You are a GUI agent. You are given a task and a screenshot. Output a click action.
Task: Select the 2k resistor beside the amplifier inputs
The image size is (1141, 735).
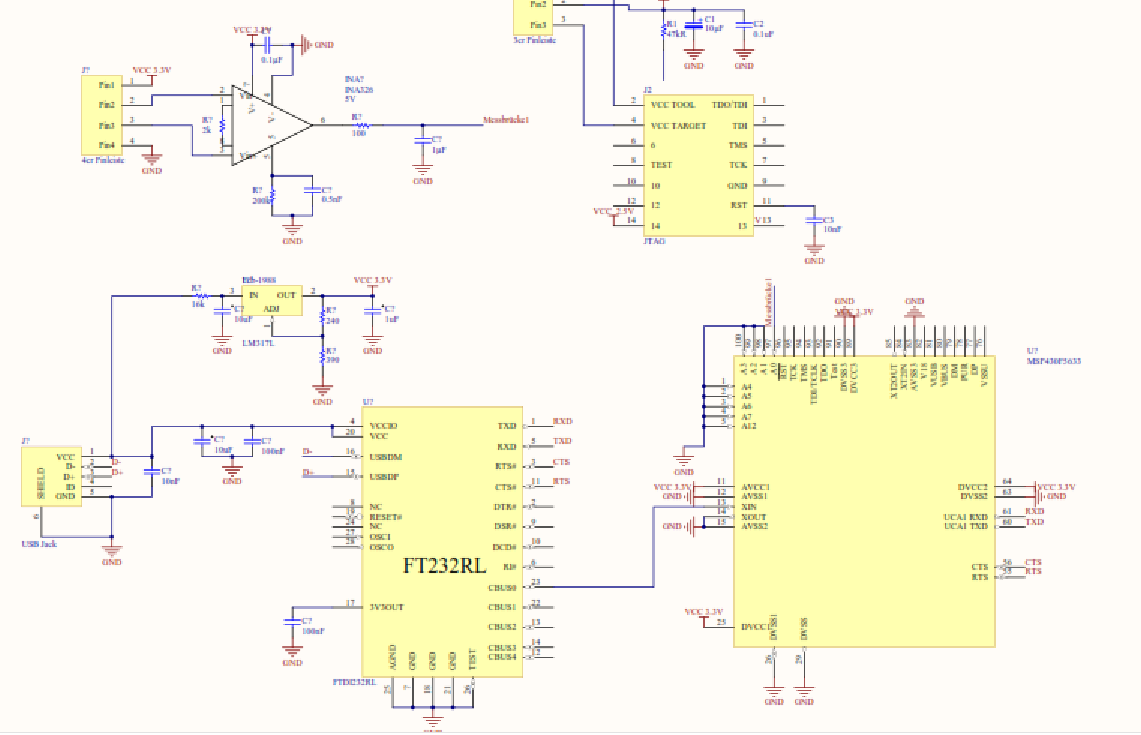221,126
